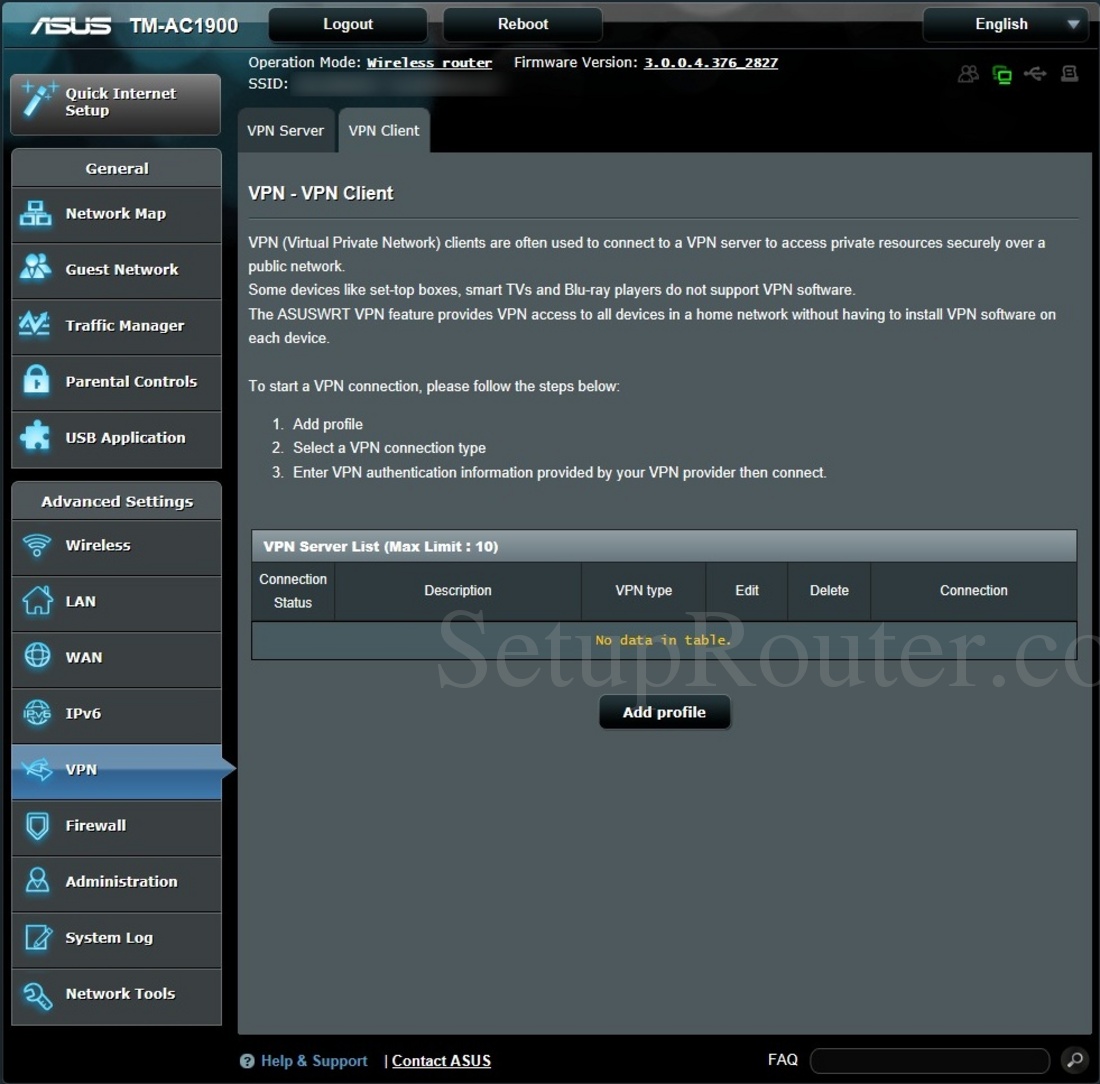The width and height of the screenshot is (1100, 1084).
Task: Open Parental Controls menu item
Action: 116,382
